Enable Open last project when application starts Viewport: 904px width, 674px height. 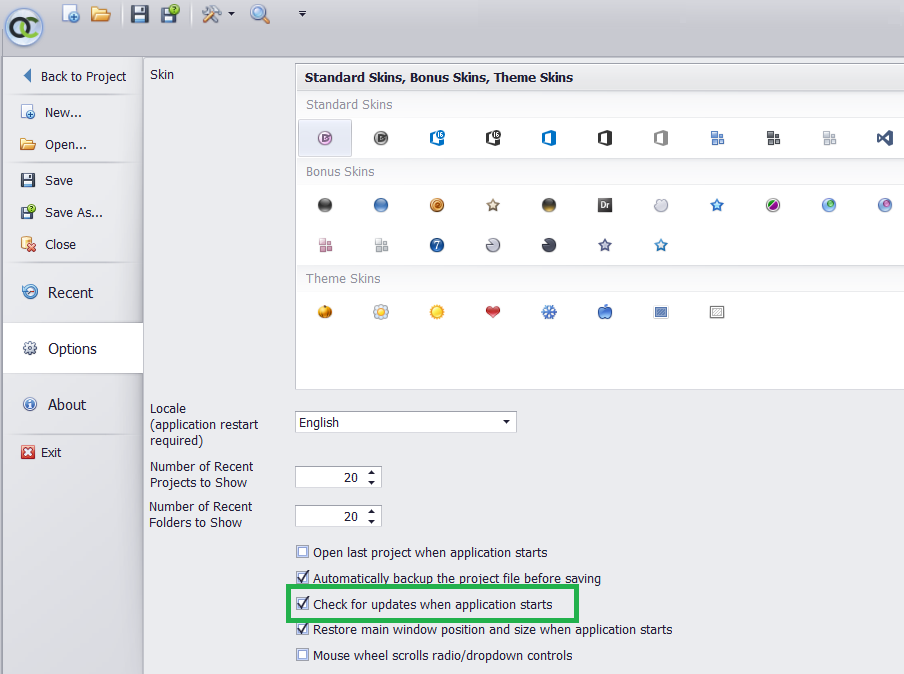(x=303, y=552)
